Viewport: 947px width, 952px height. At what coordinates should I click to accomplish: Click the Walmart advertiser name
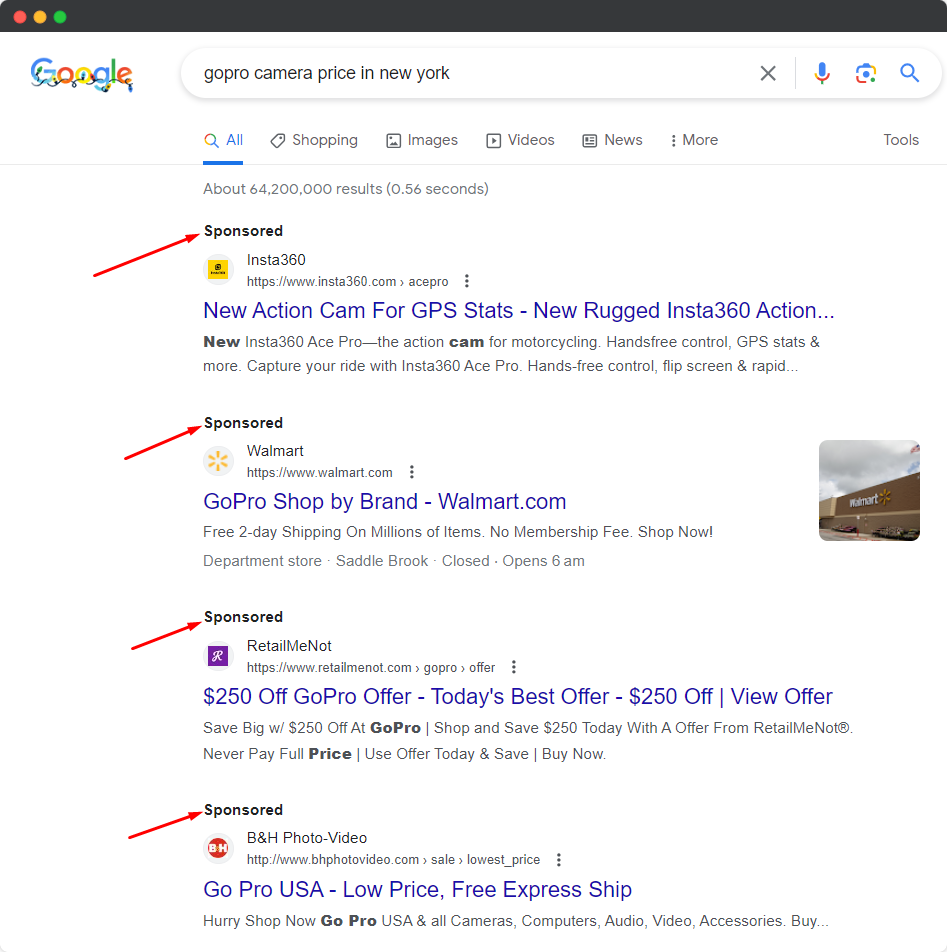point(275,451)
